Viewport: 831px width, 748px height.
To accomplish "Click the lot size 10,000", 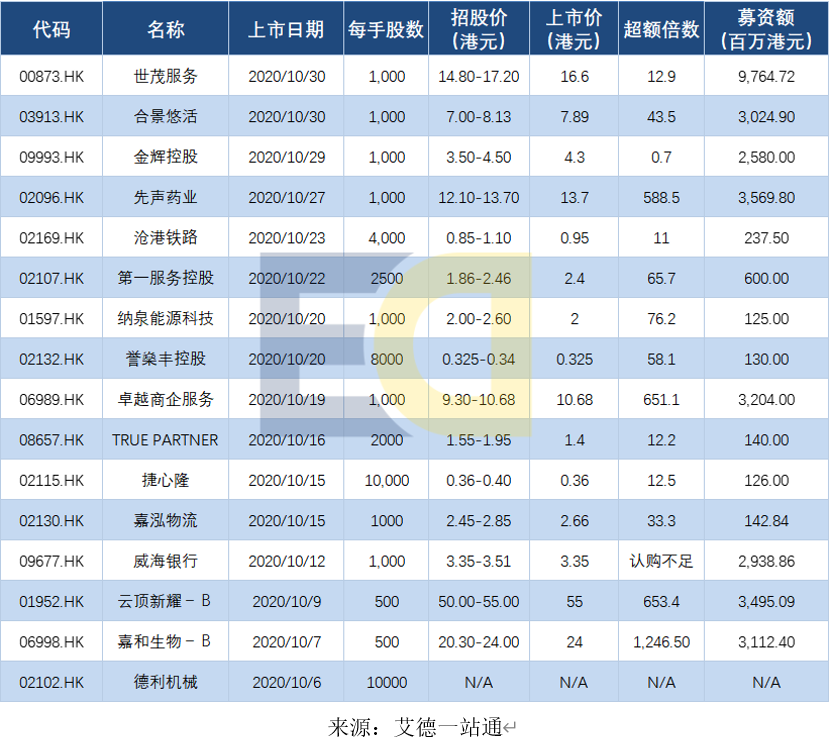I will point(386,480).
